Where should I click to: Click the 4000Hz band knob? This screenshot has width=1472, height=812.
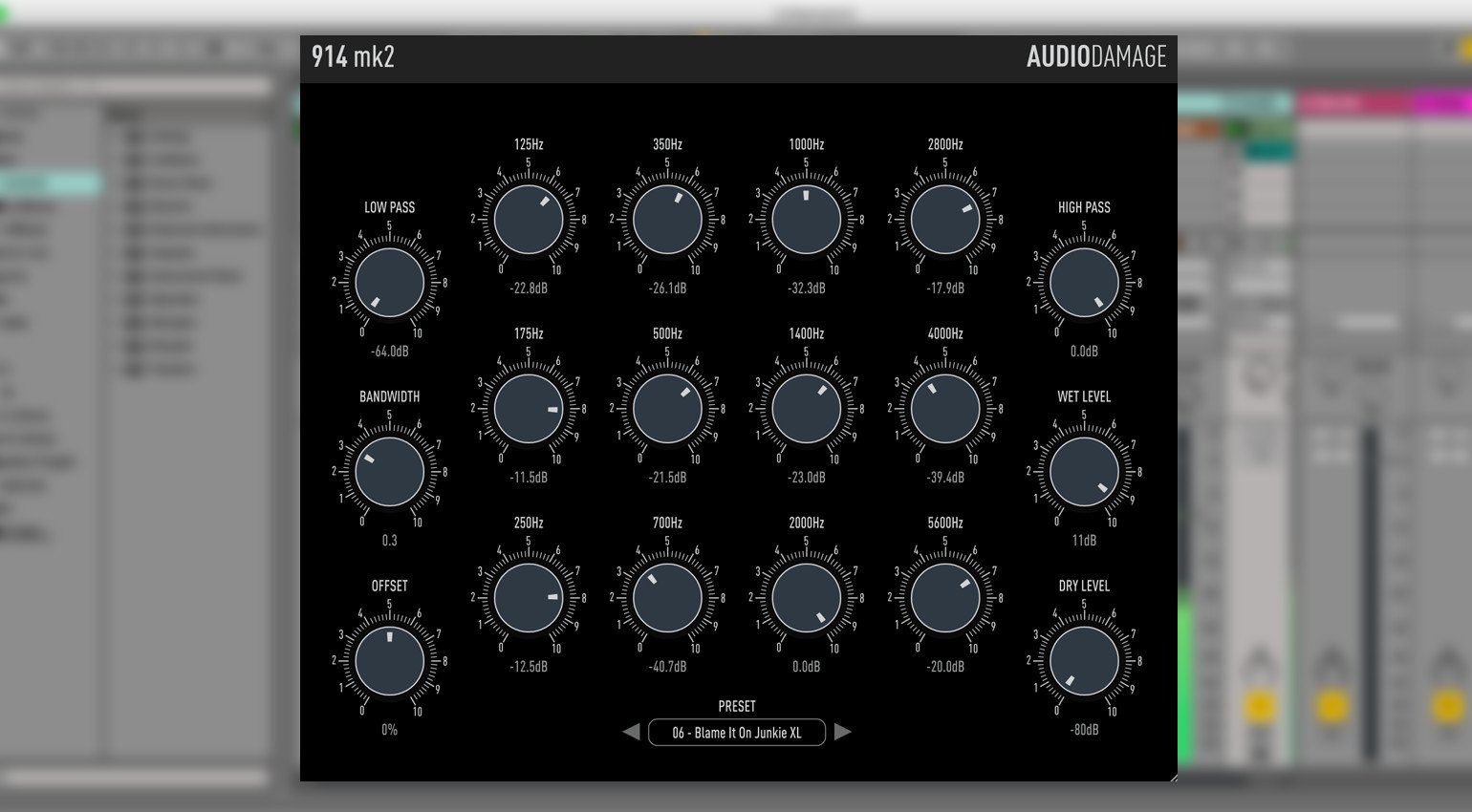945,409
